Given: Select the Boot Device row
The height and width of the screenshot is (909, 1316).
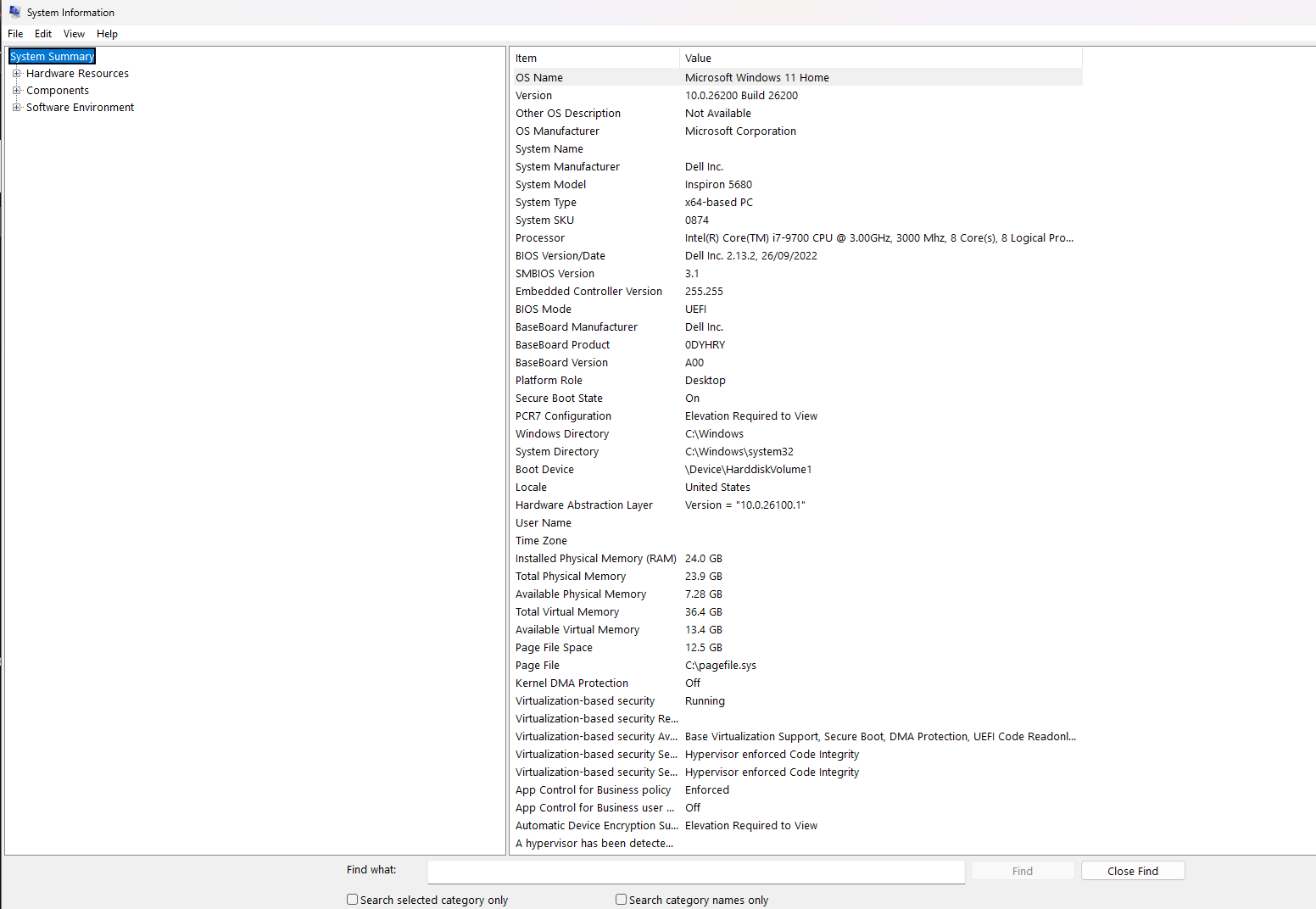Looking at the screenshot, I should click(796, 469).
